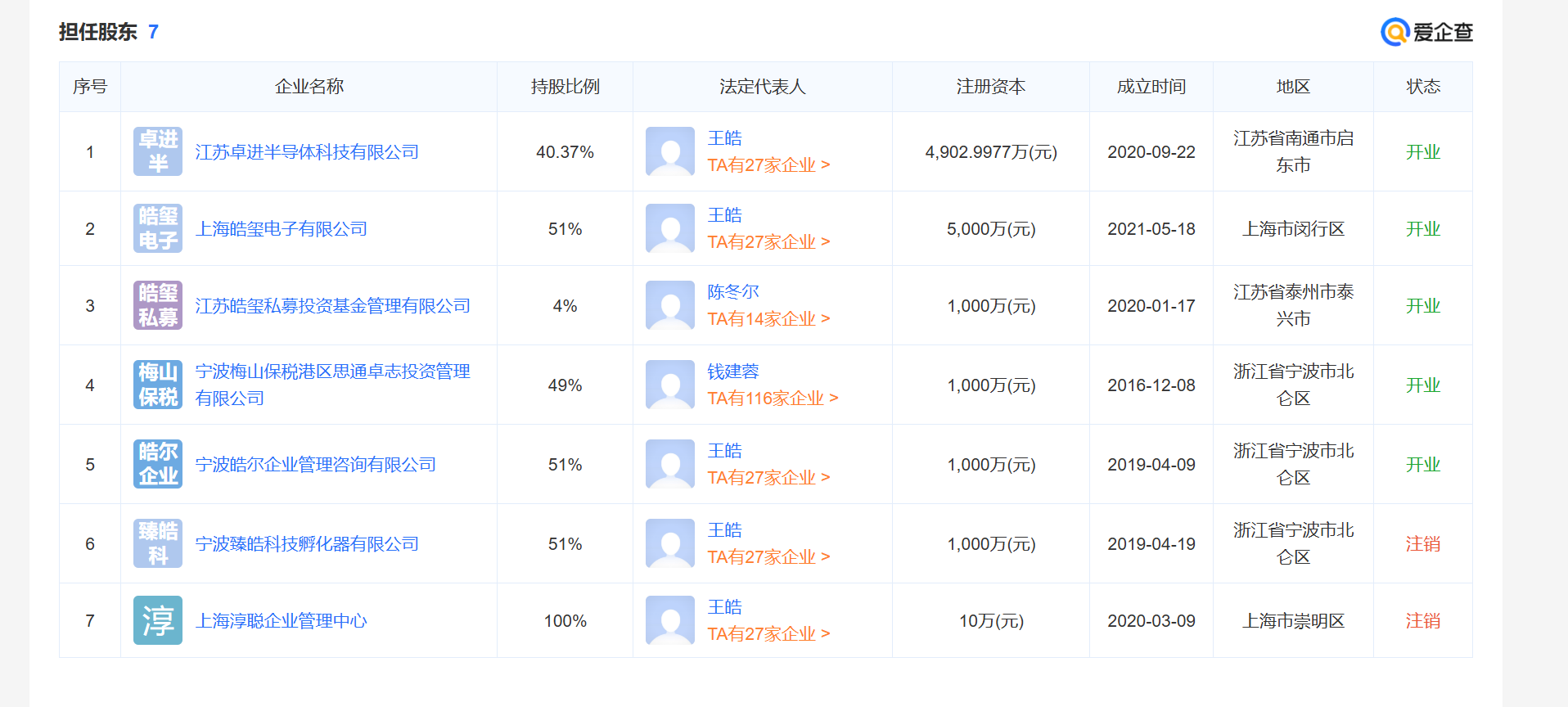Open 宁波皓尔企业管理咨询有限公司 link
Image resolution: width=1568 pixels, height=707 pixels.
click(315, 465)
